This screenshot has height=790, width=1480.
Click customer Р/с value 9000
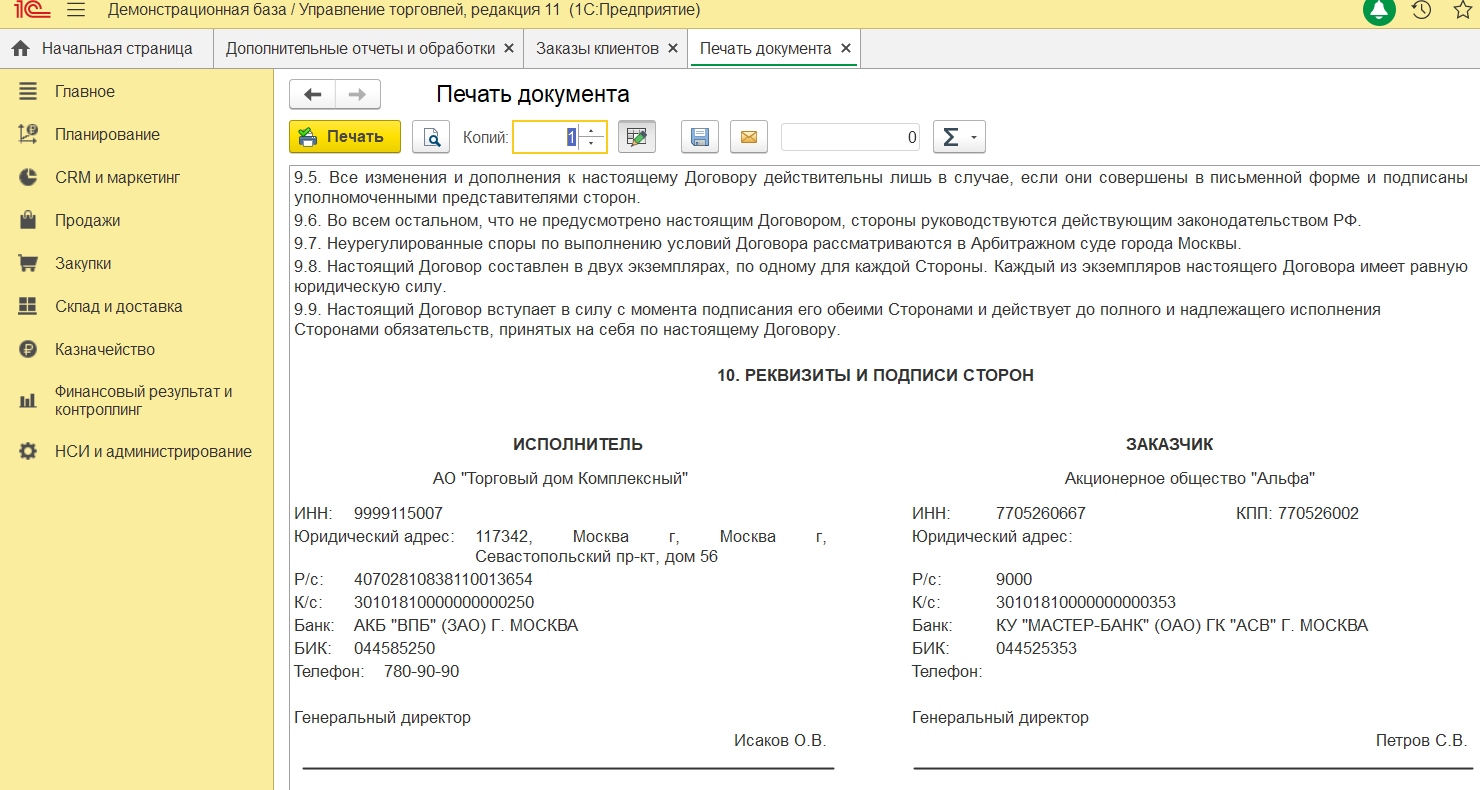(x=1014, y=579)
